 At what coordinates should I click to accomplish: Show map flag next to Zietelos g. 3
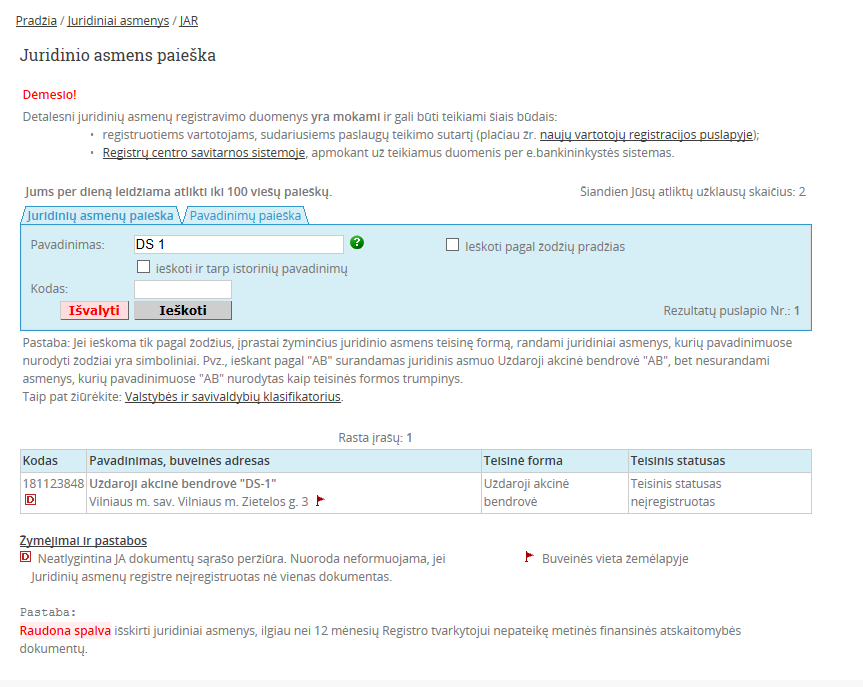pos(320,501)
